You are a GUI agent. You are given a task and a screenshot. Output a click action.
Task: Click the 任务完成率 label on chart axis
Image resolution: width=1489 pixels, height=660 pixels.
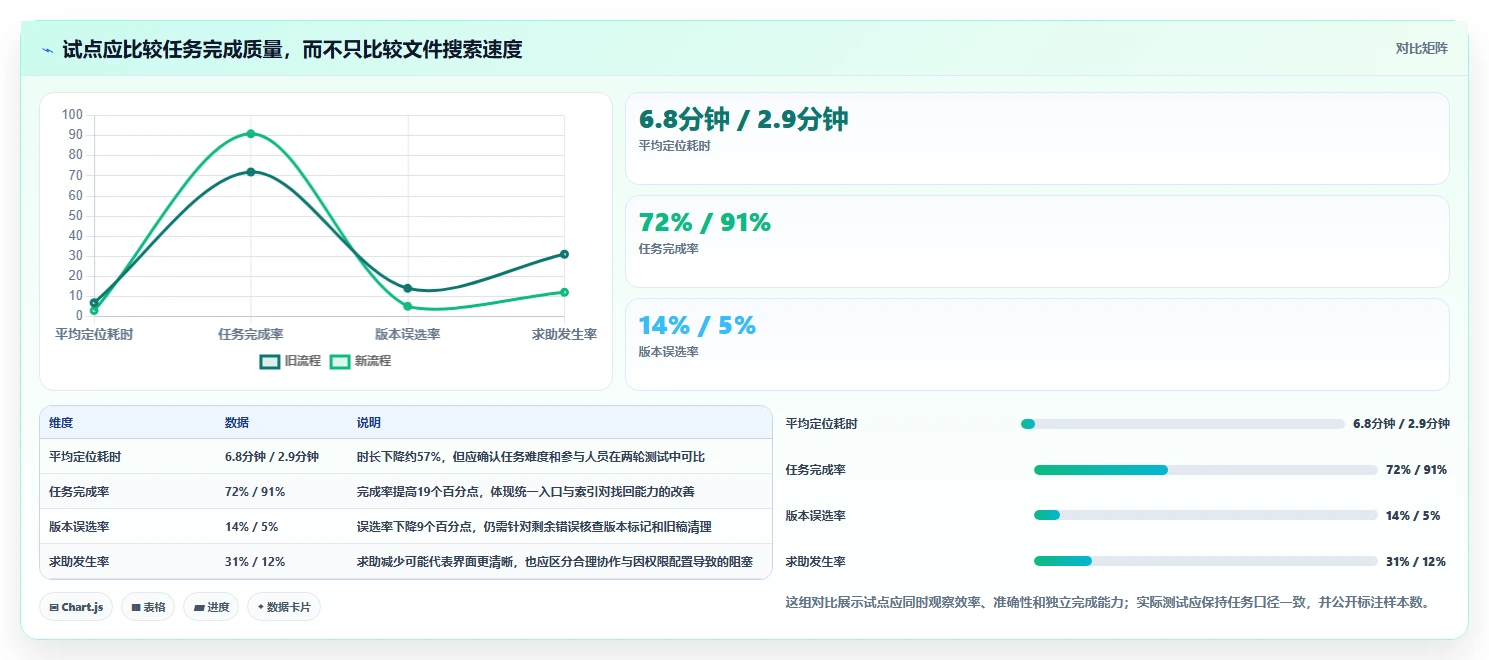(x=251, y=334)
